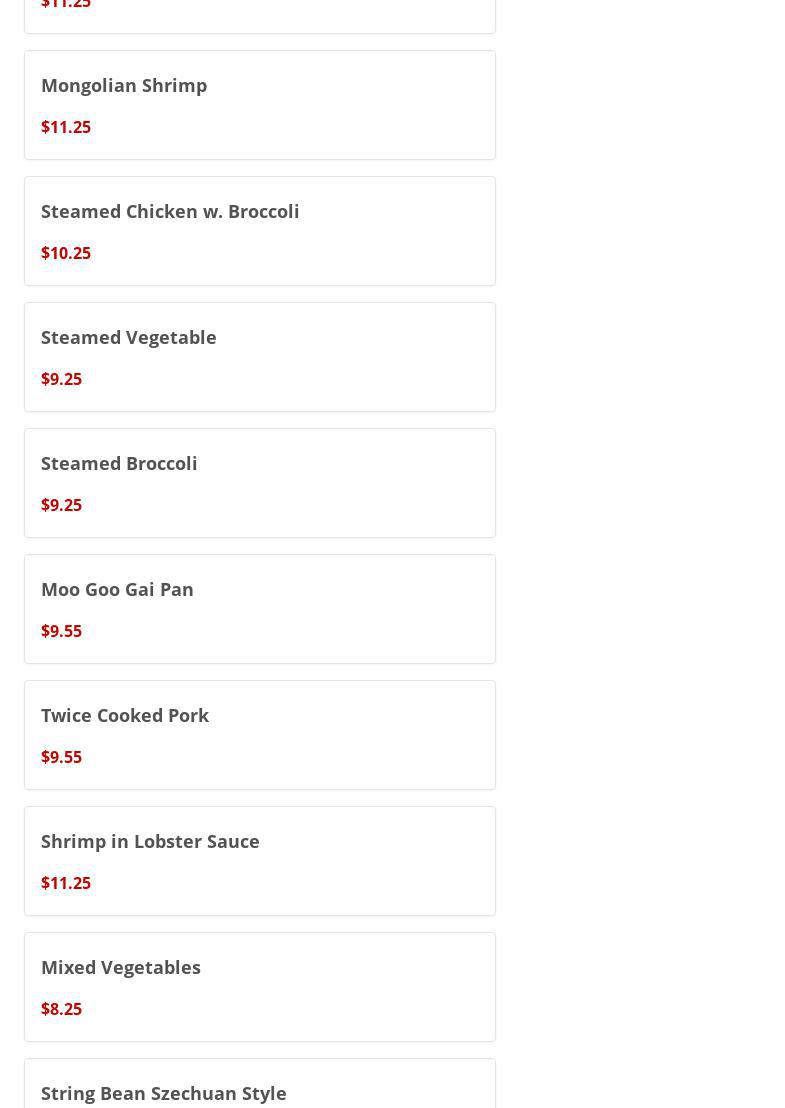Click blank right area of Mixed Vegetables card
The image size is (785, 1108).
coord(400,987)
